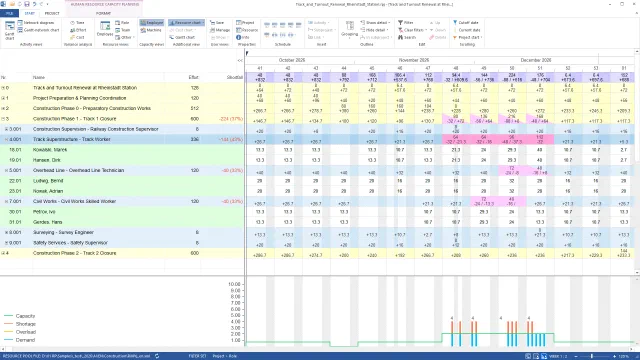
Task: Undo via quick access toolbar
Action: coord(34,4)
